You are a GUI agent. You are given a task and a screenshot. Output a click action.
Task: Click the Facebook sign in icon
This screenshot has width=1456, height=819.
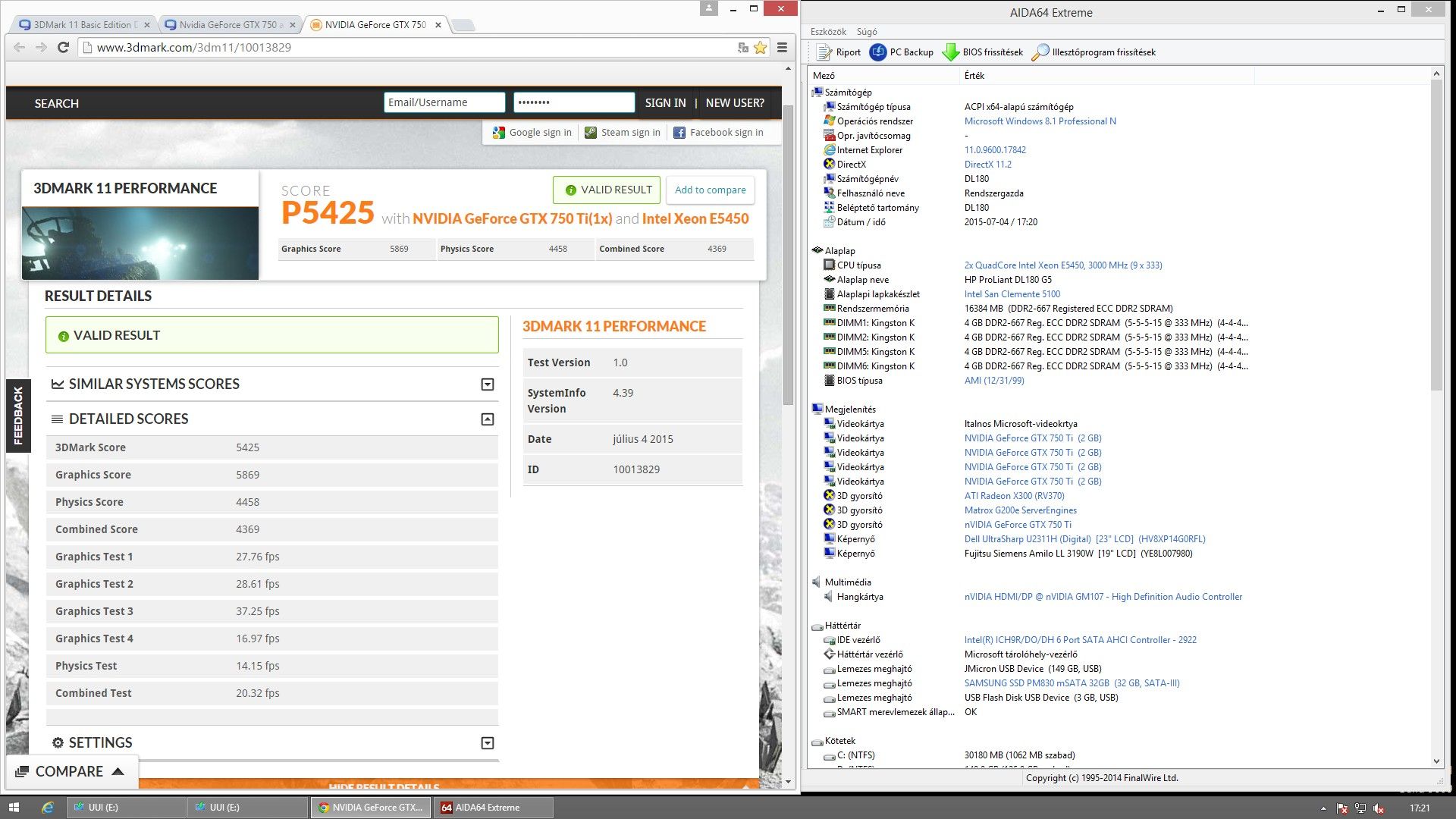tap(679, 133)
